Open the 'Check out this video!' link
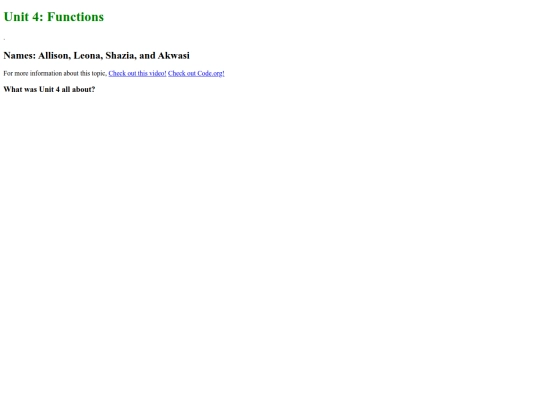This screenshot has height=405, width=540. pyautogui.click(x=137, y=73)
